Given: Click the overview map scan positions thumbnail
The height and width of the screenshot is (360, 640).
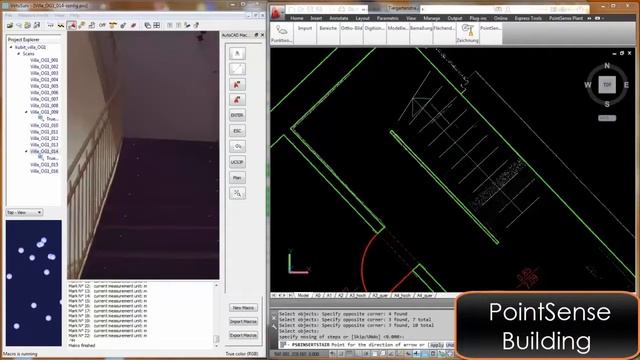Looking at the screenshot, I should pos(33,283).
